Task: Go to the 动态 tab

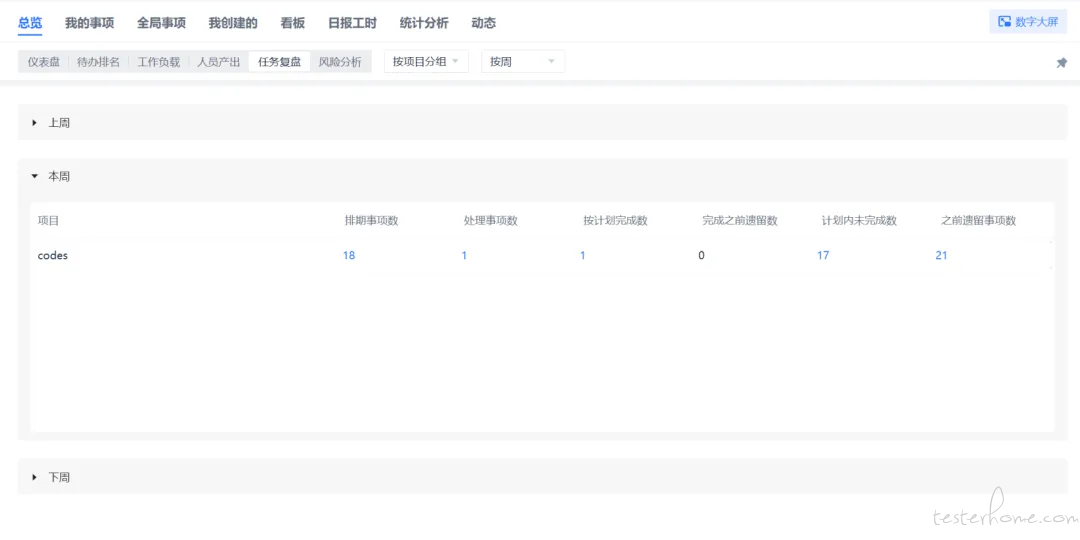Action: (x=484, y=23)
